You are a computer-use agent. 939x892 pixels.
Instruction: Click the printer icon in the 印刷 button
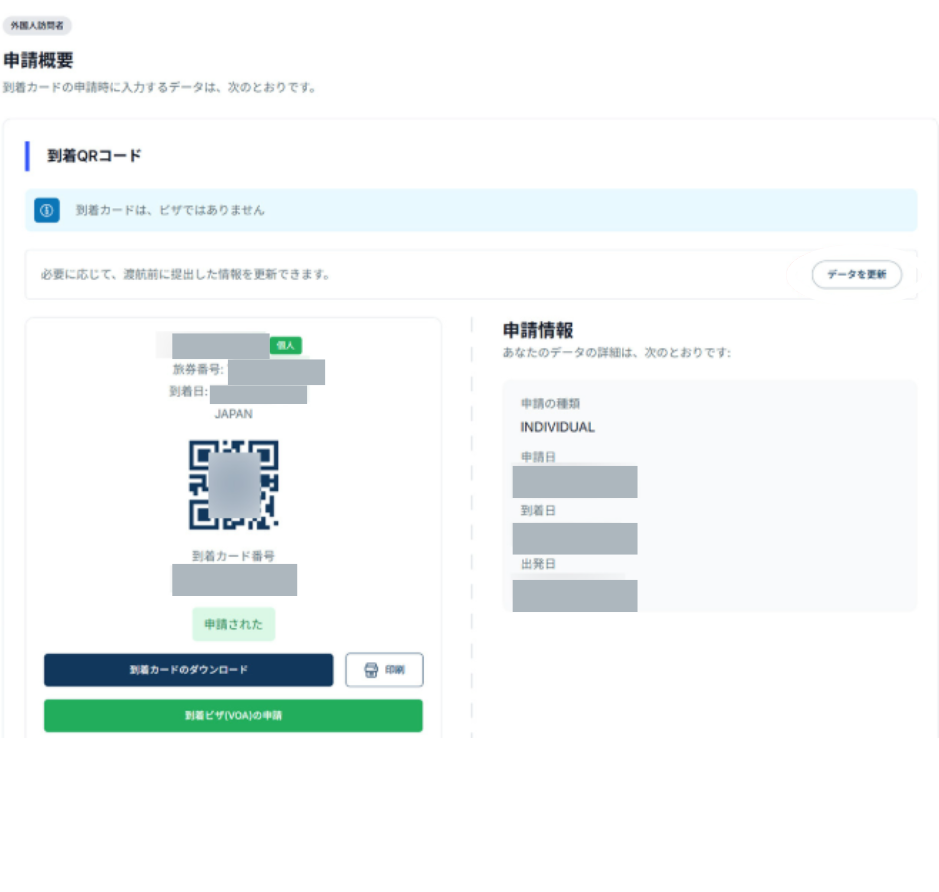point(371,670)
